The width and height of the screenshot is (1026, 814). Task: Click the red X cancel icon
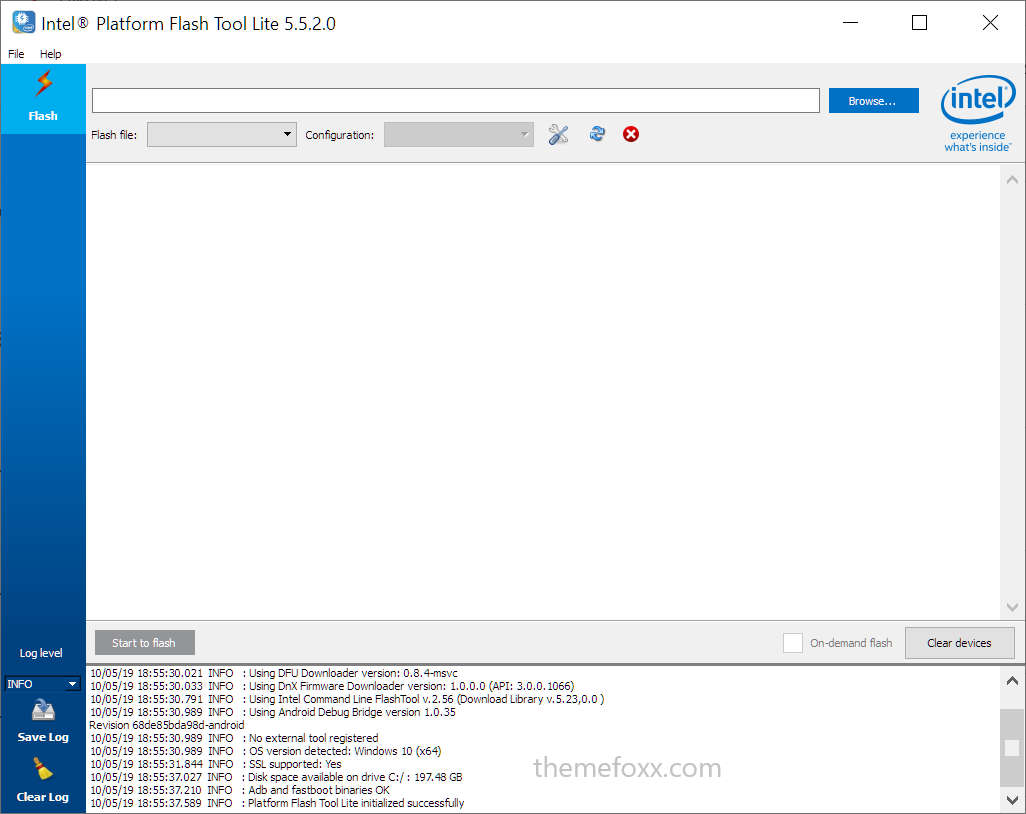(x=631, y=134)
